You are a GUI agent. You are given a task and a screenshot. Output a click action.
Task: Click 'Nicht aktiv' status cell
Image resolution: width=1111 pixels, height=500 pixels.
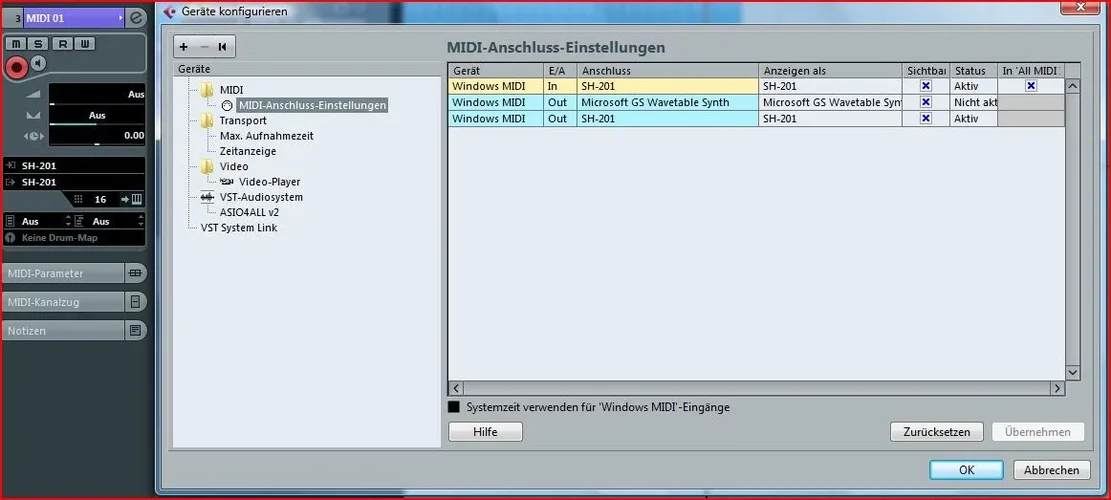click(x=973, y=102)
